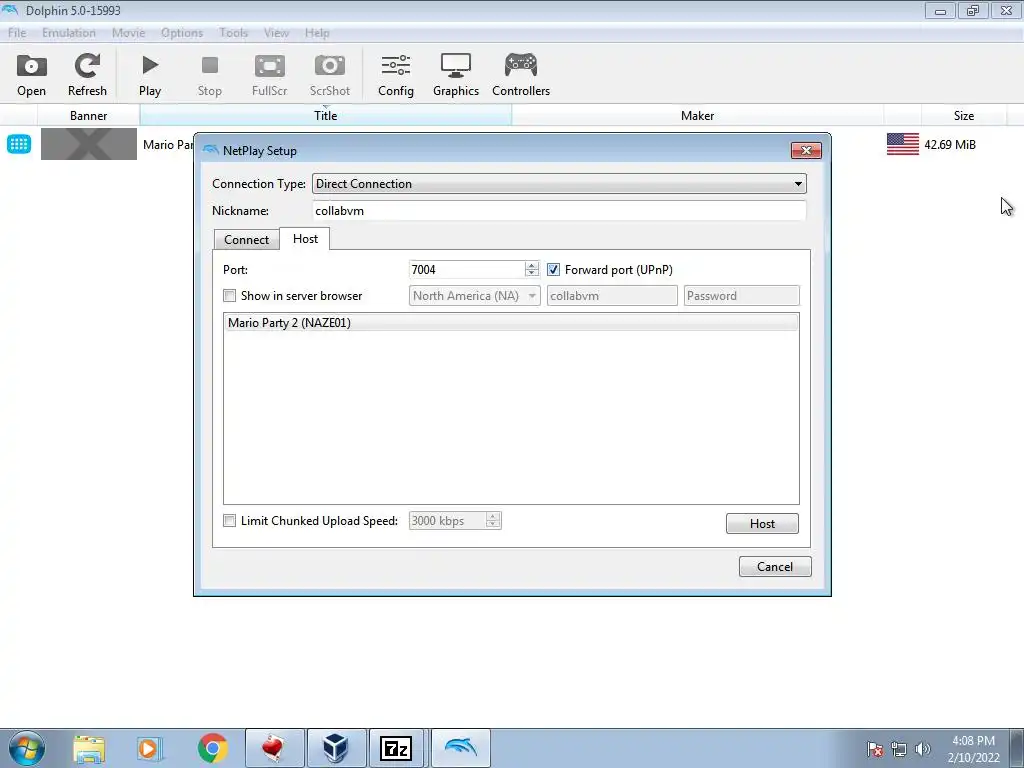Click the 42.69 MiB size cell

coord(950,144)
